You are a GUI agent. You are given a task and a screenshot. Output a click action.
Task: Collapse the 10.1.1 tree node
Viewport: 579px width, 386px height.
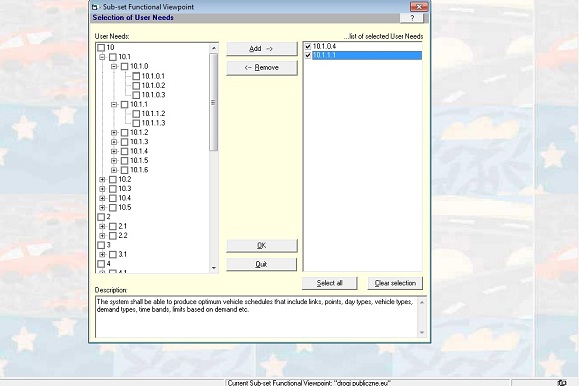pos(114,105)
